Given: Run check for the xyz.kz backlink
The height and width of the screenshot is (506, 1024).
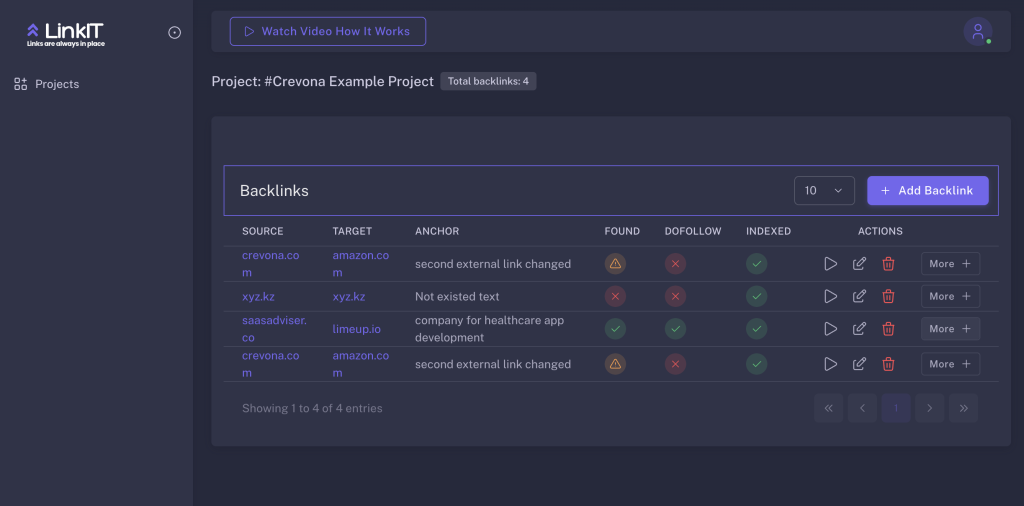Looking at the screenshot, I should click(831, 296).
